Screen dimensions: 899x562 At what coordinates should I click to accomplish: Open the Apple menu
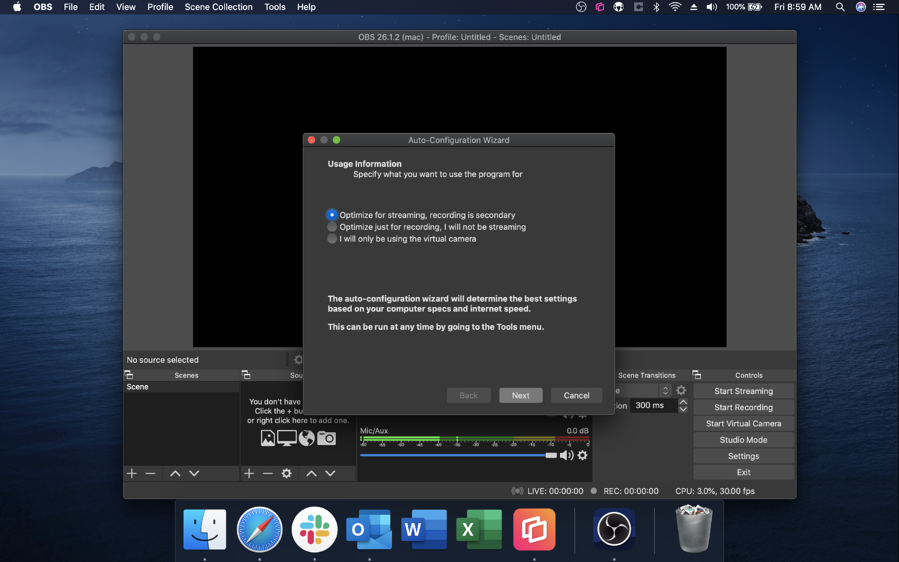(x=17, y=7)
